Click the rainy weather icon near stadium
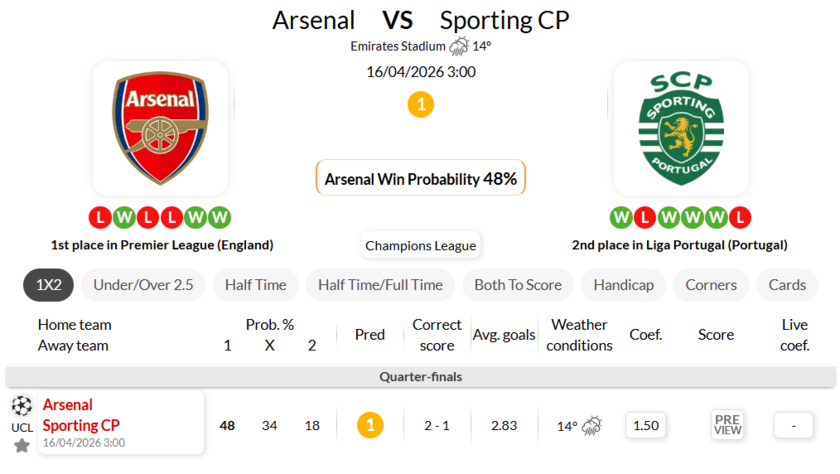Image resolution: width=840 pixels, height=474 pixels. (460, 46)
